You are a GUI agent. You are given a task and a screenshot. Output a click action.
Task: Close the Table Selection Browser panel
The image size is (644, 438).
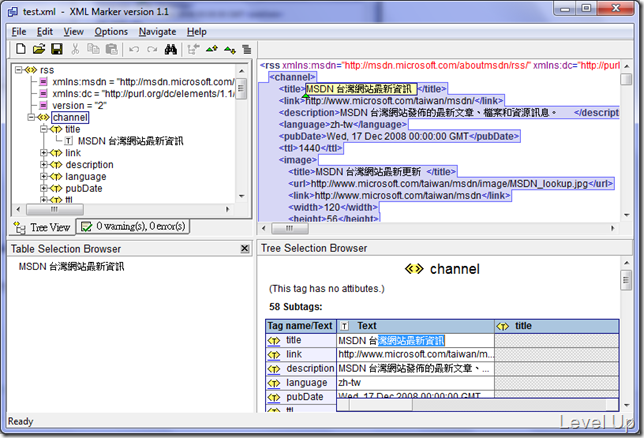coord(245,249)
